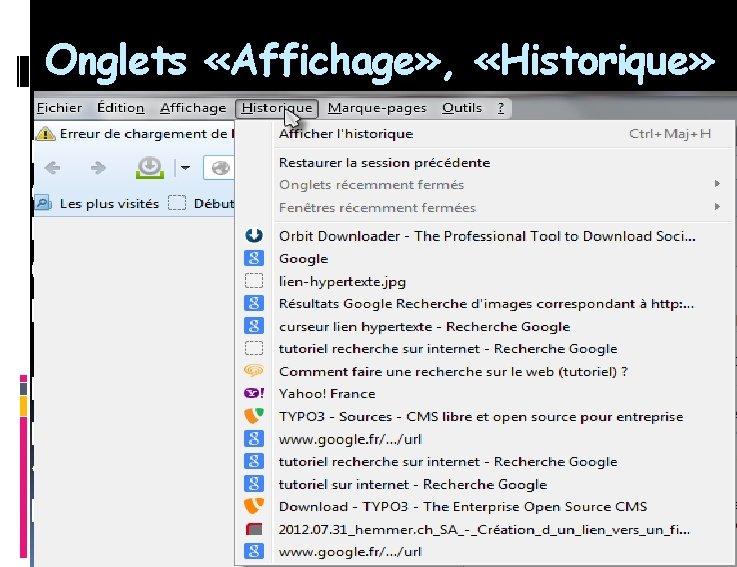Click TYPO3 favicon beside Download entry
Viewport: 737px width, 567px height.
point(254,506)
